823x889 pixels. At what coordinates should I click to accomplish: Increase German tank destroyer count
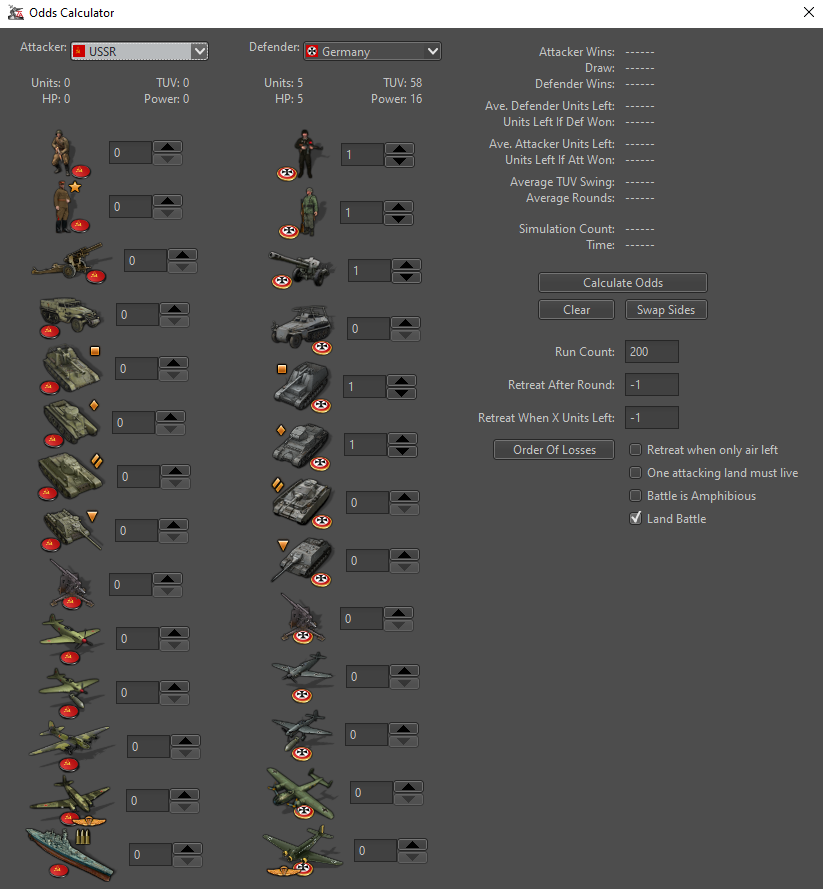(x=404, y=554)
